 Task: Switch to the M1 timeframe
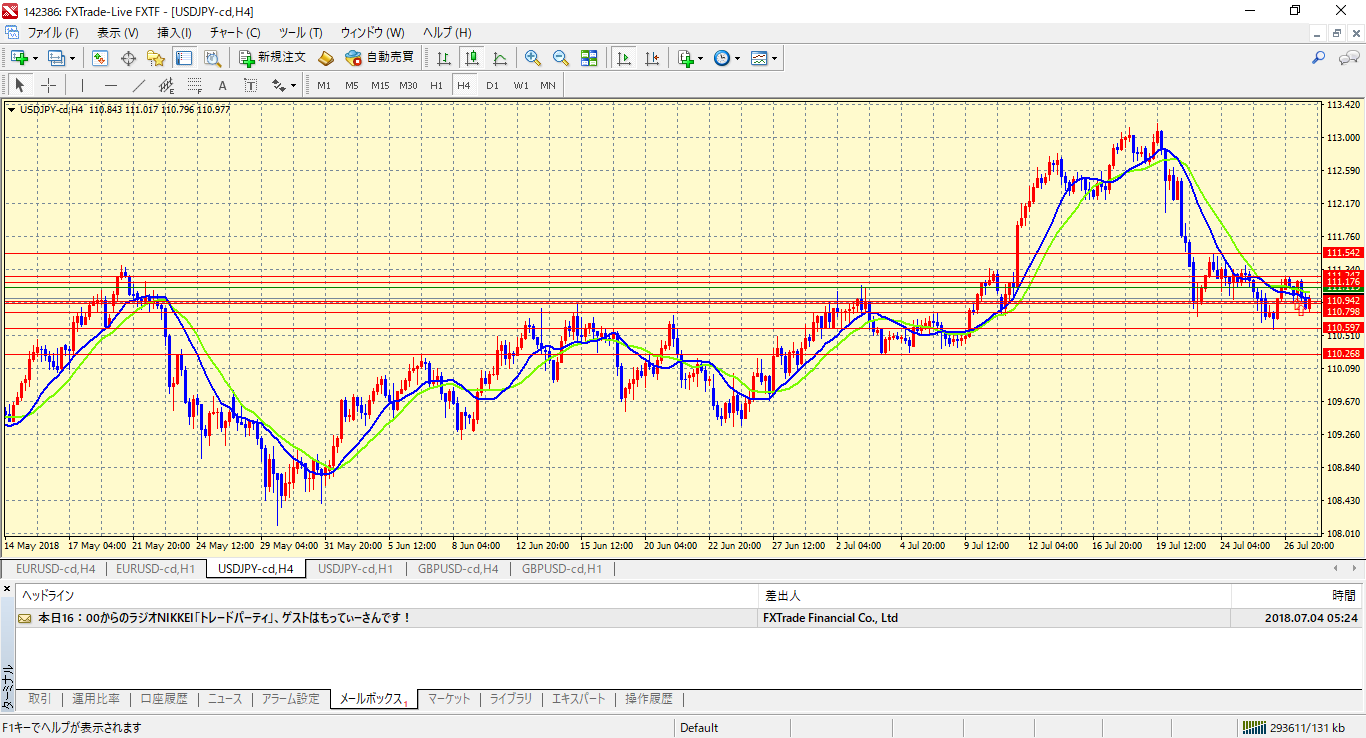click(324, 85)
